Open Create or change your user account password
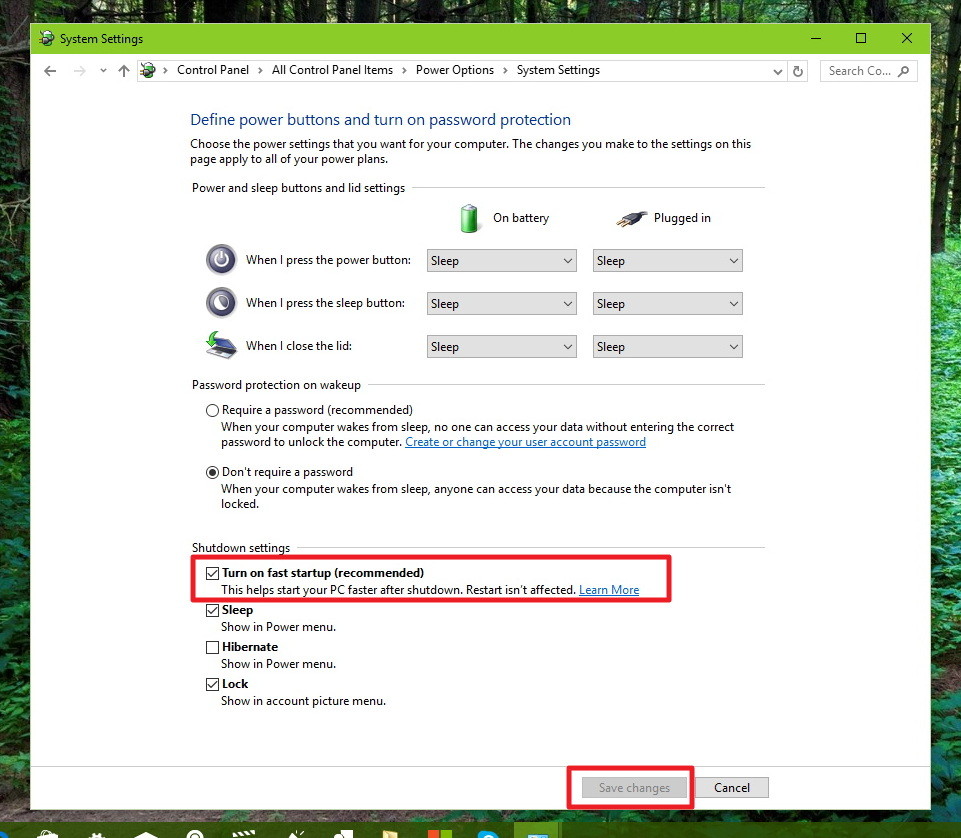The height and width of the screenshot is (838, 961). click(x=525, y=442)
